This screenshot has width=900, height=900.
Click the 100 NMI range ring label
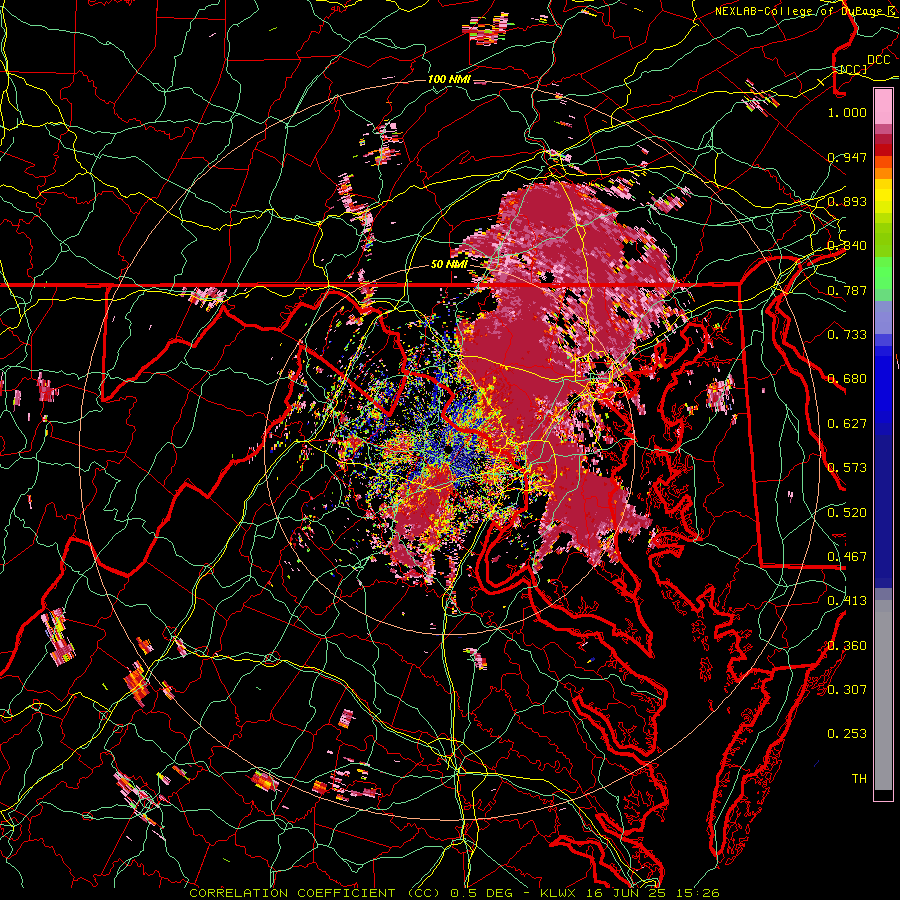pos(449,79)
